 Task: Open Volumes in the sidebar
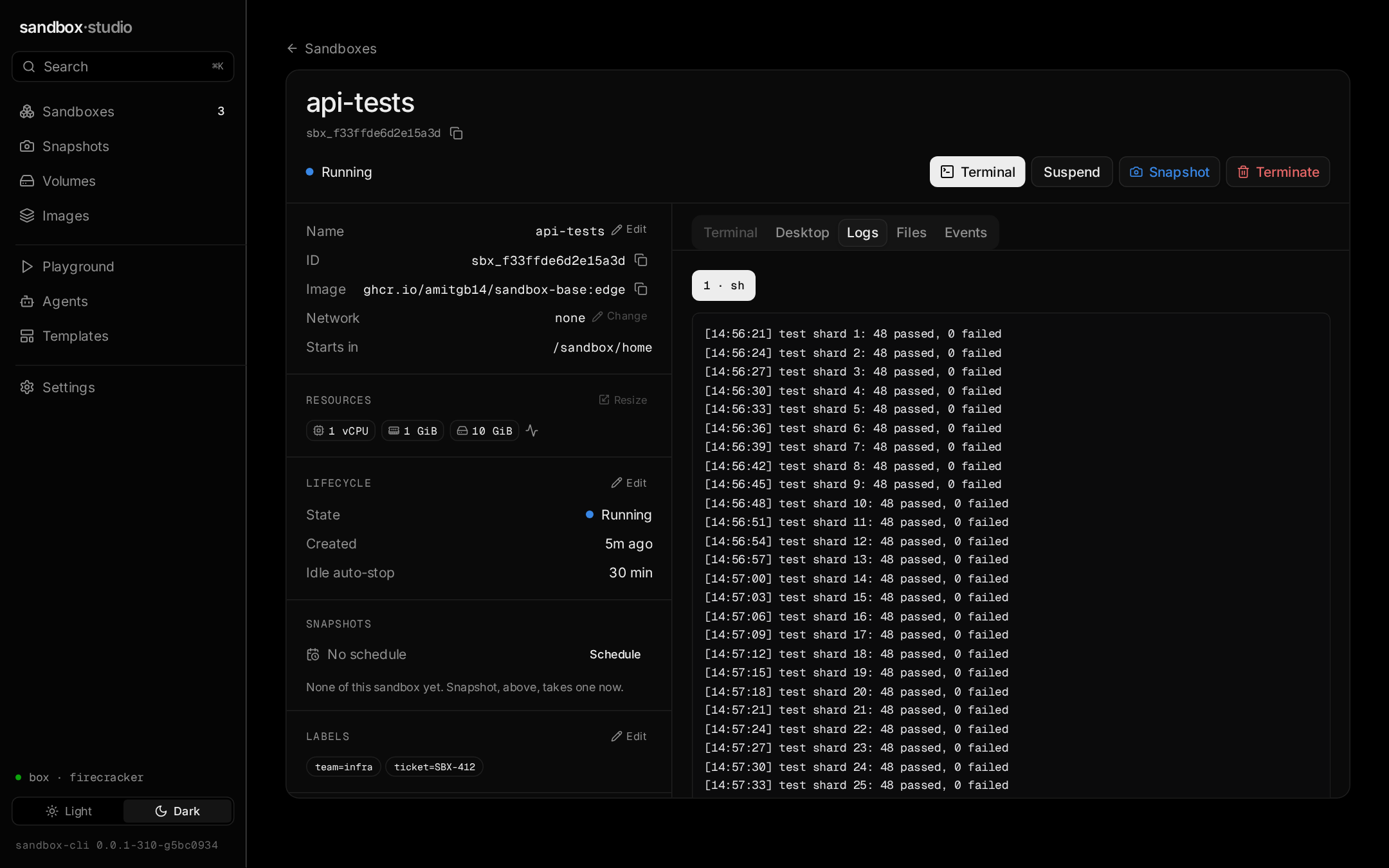tap(122, 181)
